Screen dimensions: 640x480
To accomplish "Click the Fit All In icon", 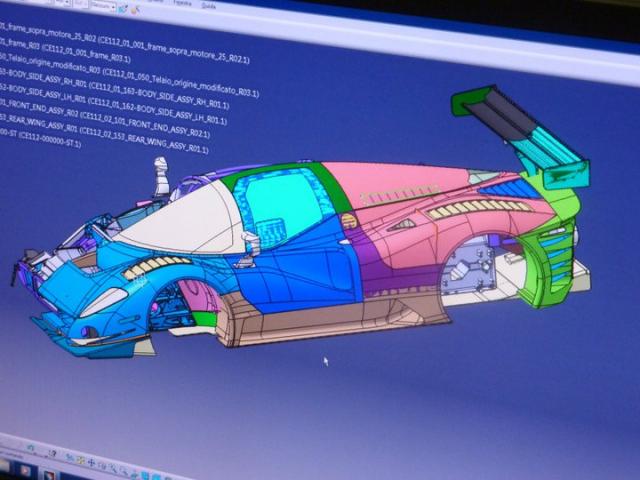I will coord(80,460).
